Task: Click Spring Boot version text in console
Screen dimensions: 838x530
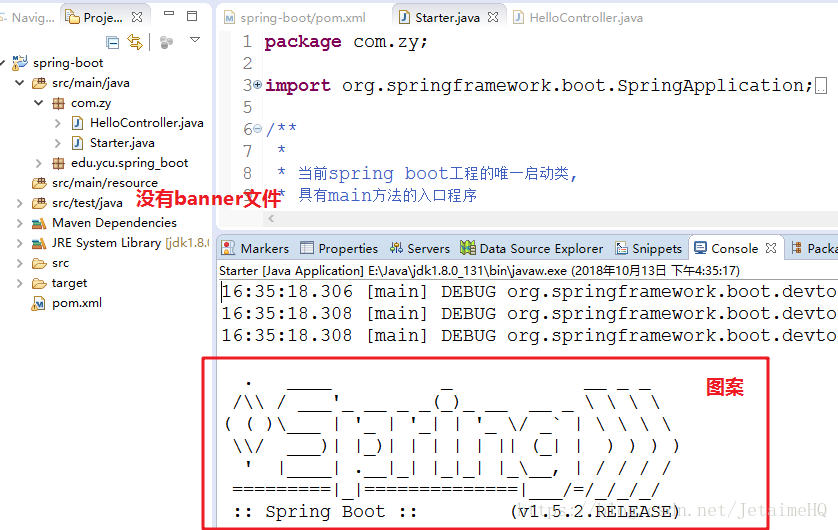Action: (595, 511)
